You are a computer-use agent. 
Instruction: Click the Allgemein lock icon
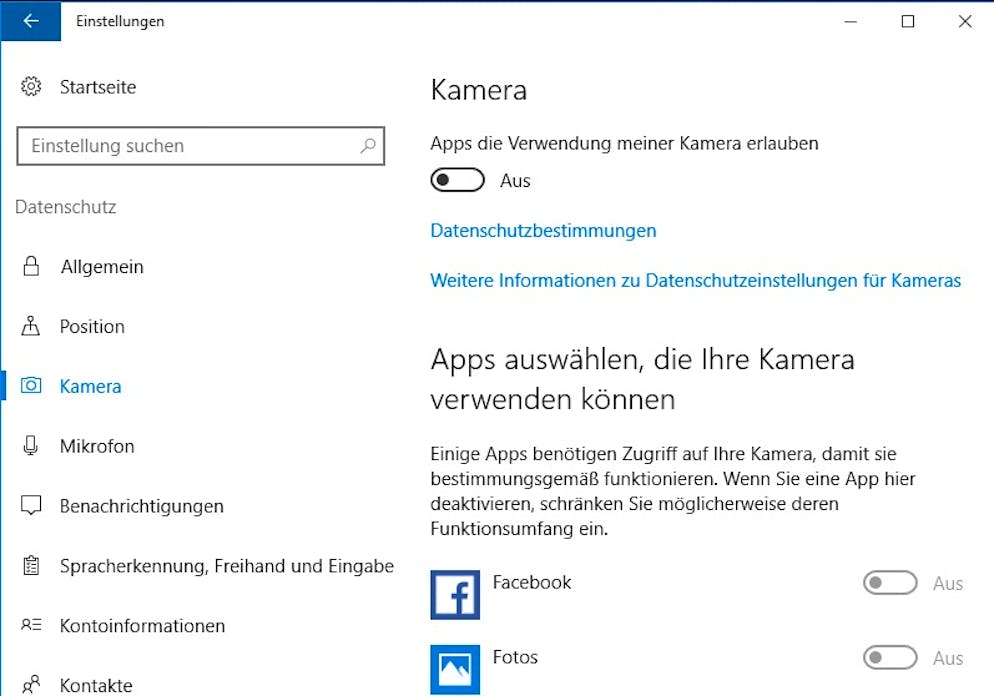click(31, 266)
